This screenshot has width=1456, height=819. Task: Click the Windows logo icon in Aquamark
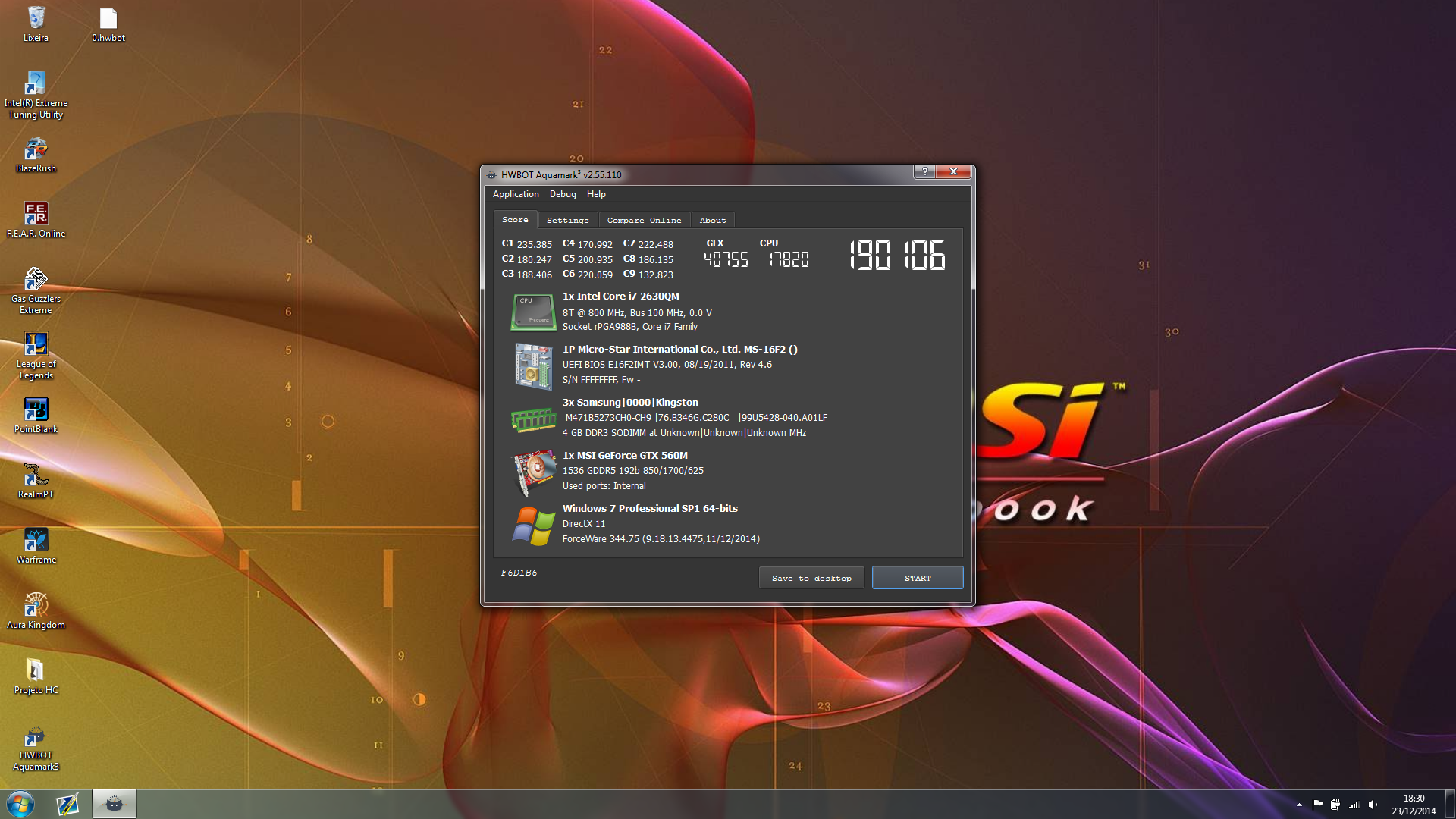(533, 526)
